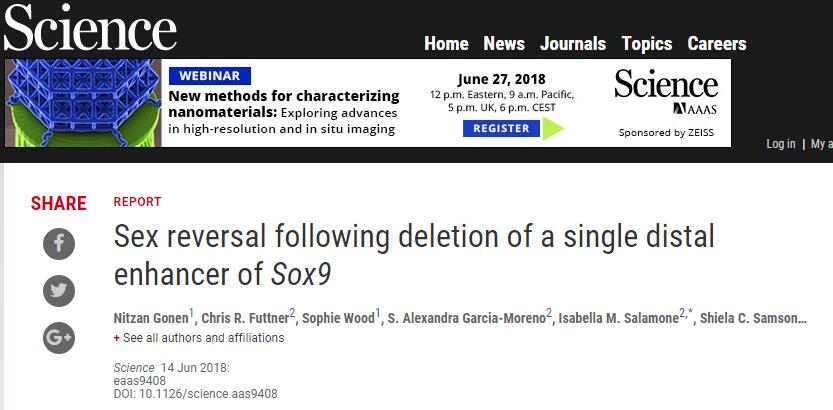Open the Journals menu
Image resolution: width=833 pixels, height=410 pixels.
tap(573, 43)
